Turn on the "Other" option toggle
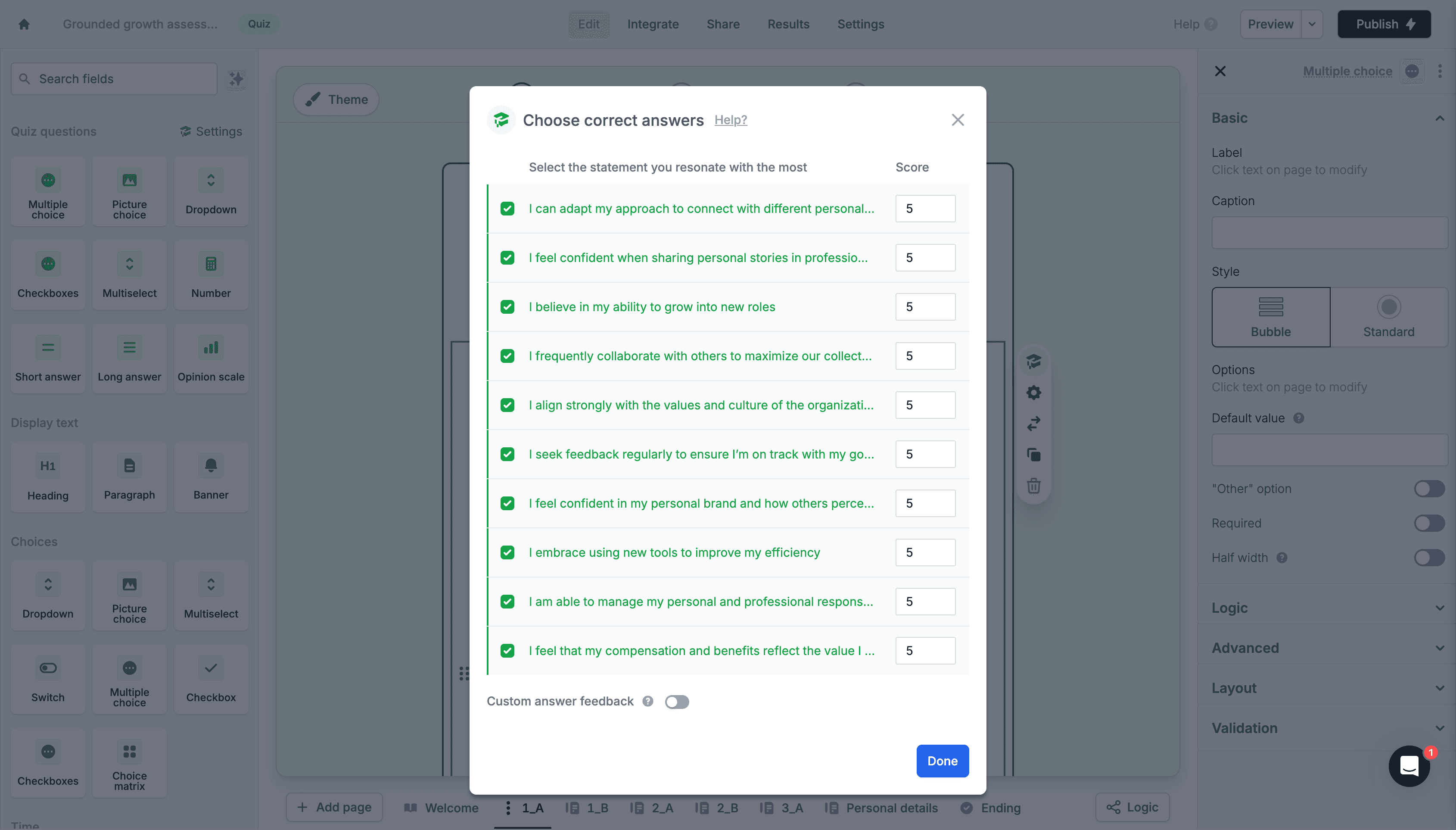This screenshot has height=830, width=1456. [1429, 489]
